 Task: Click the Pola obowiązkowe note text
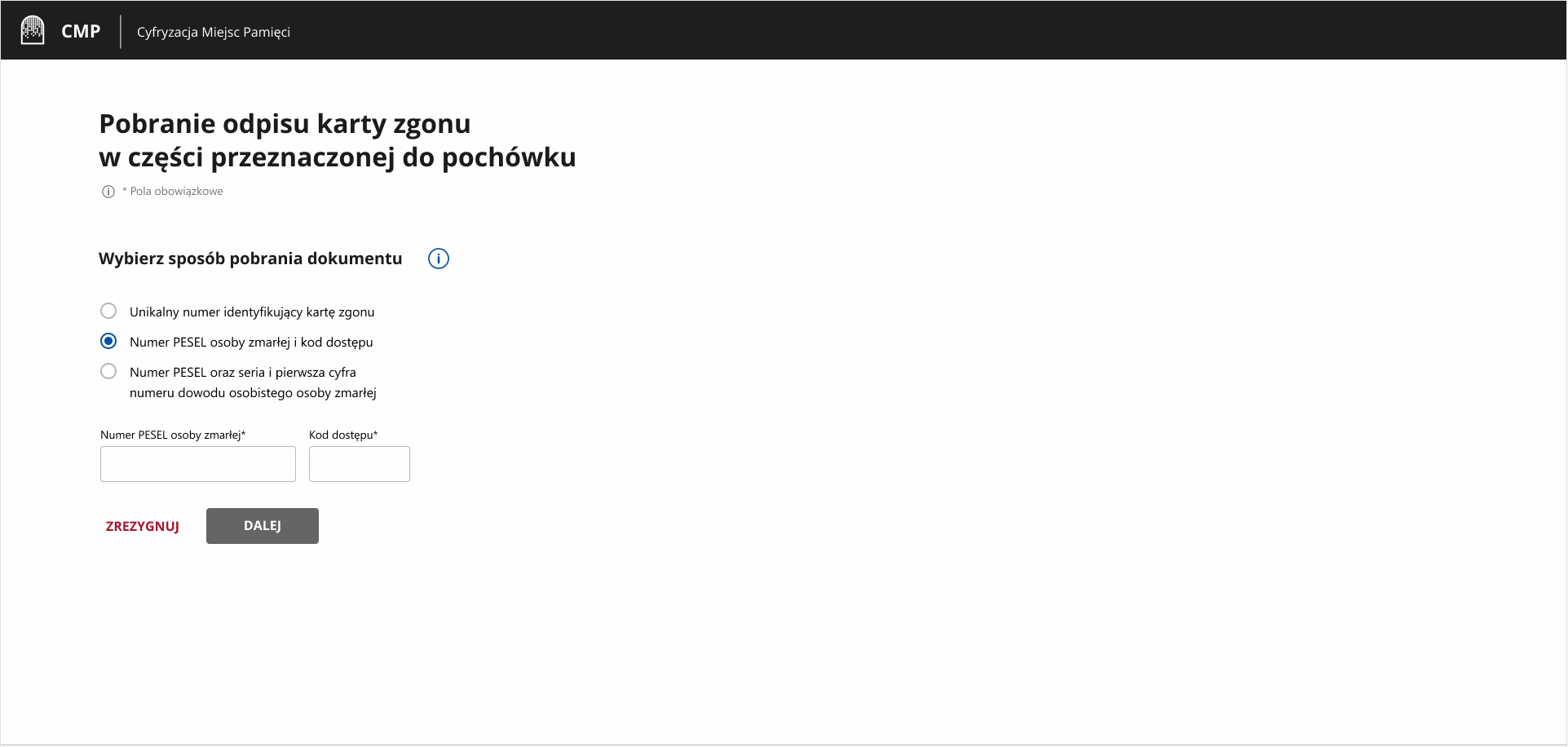[176, 192]
